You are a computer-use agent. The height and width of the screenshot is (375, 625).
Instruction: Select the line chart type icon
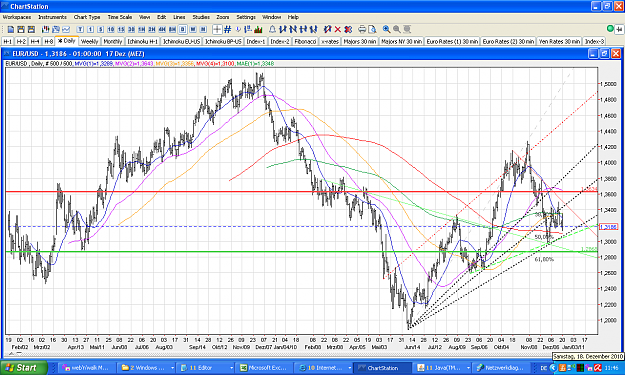point(66,29)
